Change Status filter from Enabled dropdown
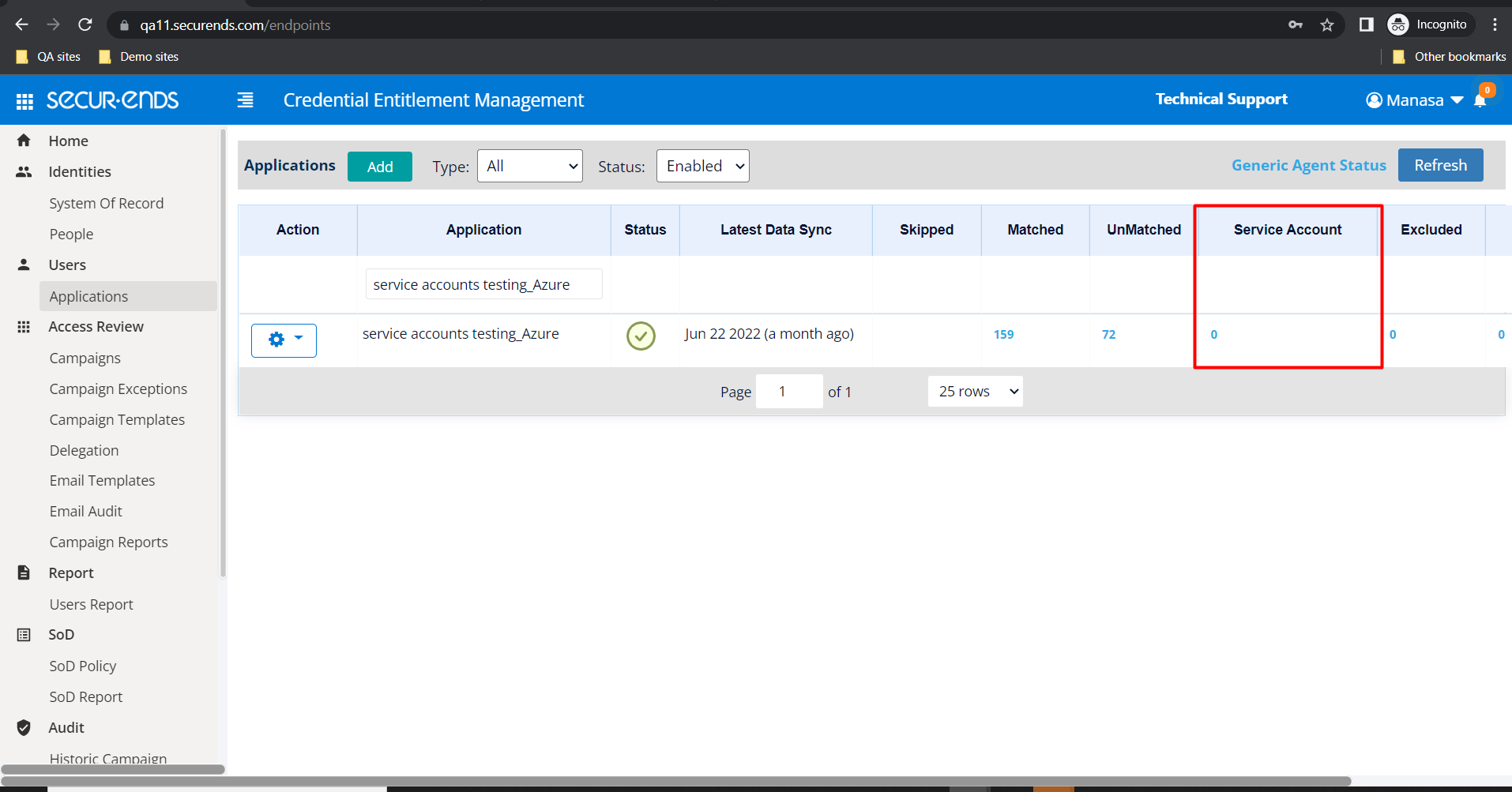This screenshot has width=1512, height=792. point(701,166)
